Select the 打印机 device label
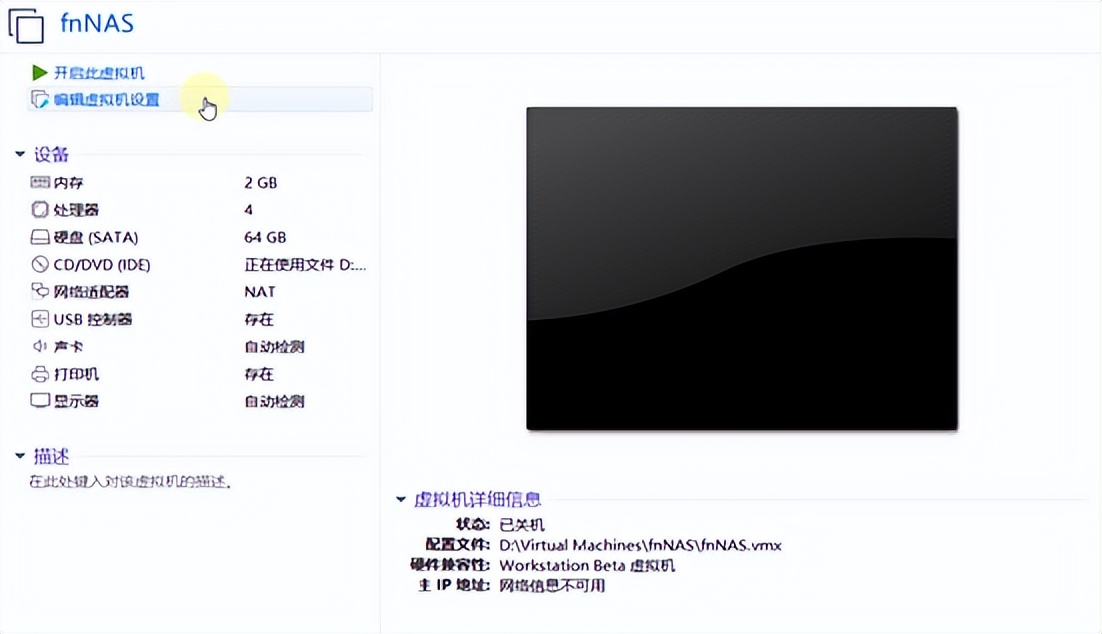Image resolution: width=1102 pixels, height=634 pixels. [77, 374]
